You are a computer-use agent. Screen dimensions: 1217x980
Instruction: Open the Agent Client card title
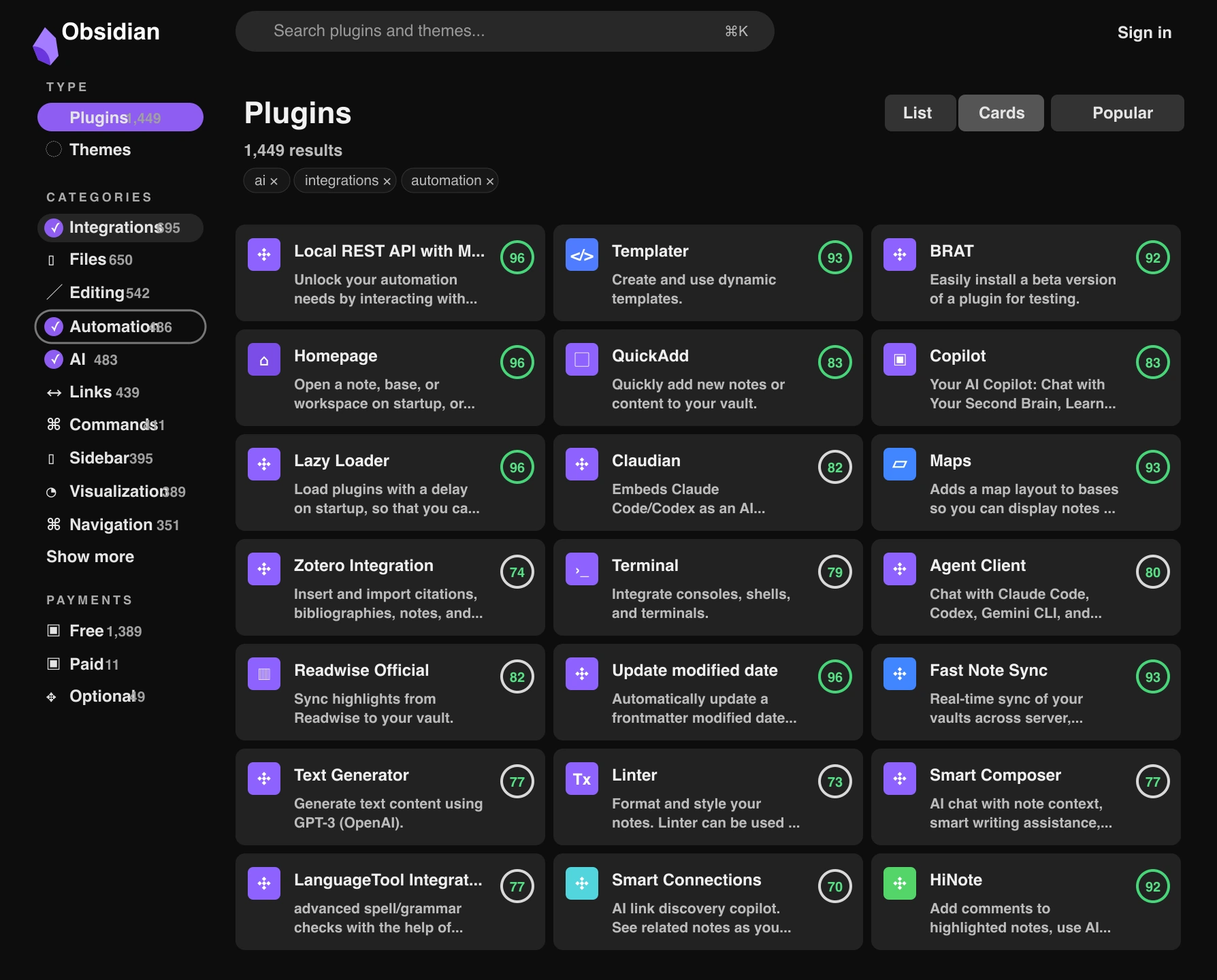pos(977,566)
